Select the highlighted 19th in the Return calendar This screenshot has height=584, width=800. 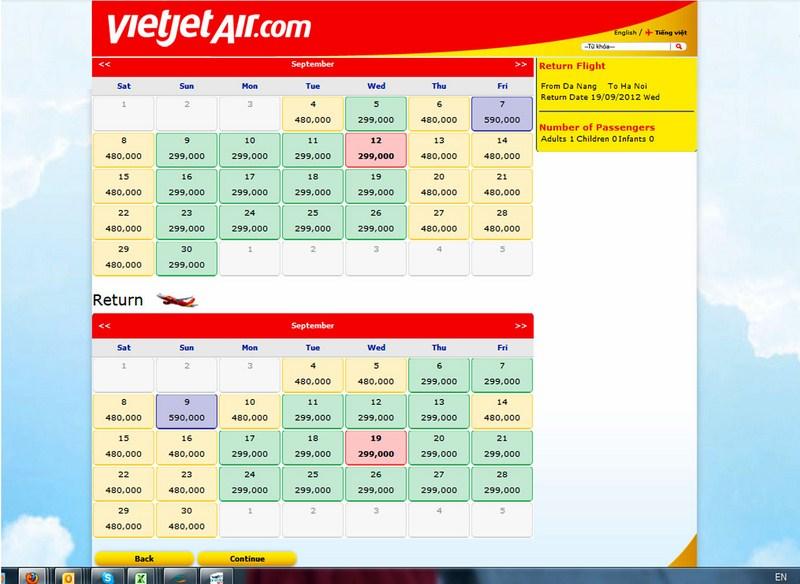point(376,447)
